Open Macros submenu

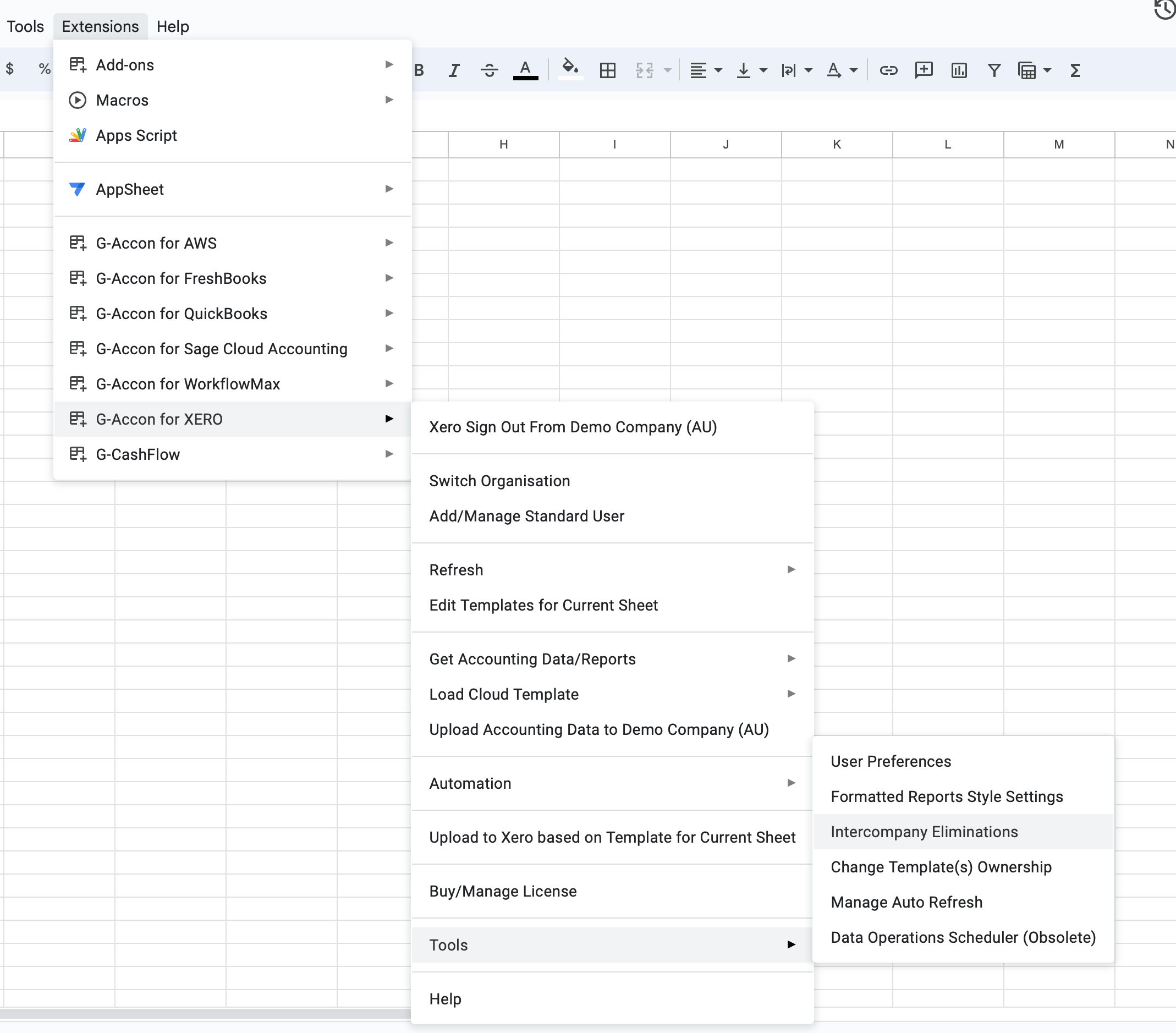tap(233, 100)
